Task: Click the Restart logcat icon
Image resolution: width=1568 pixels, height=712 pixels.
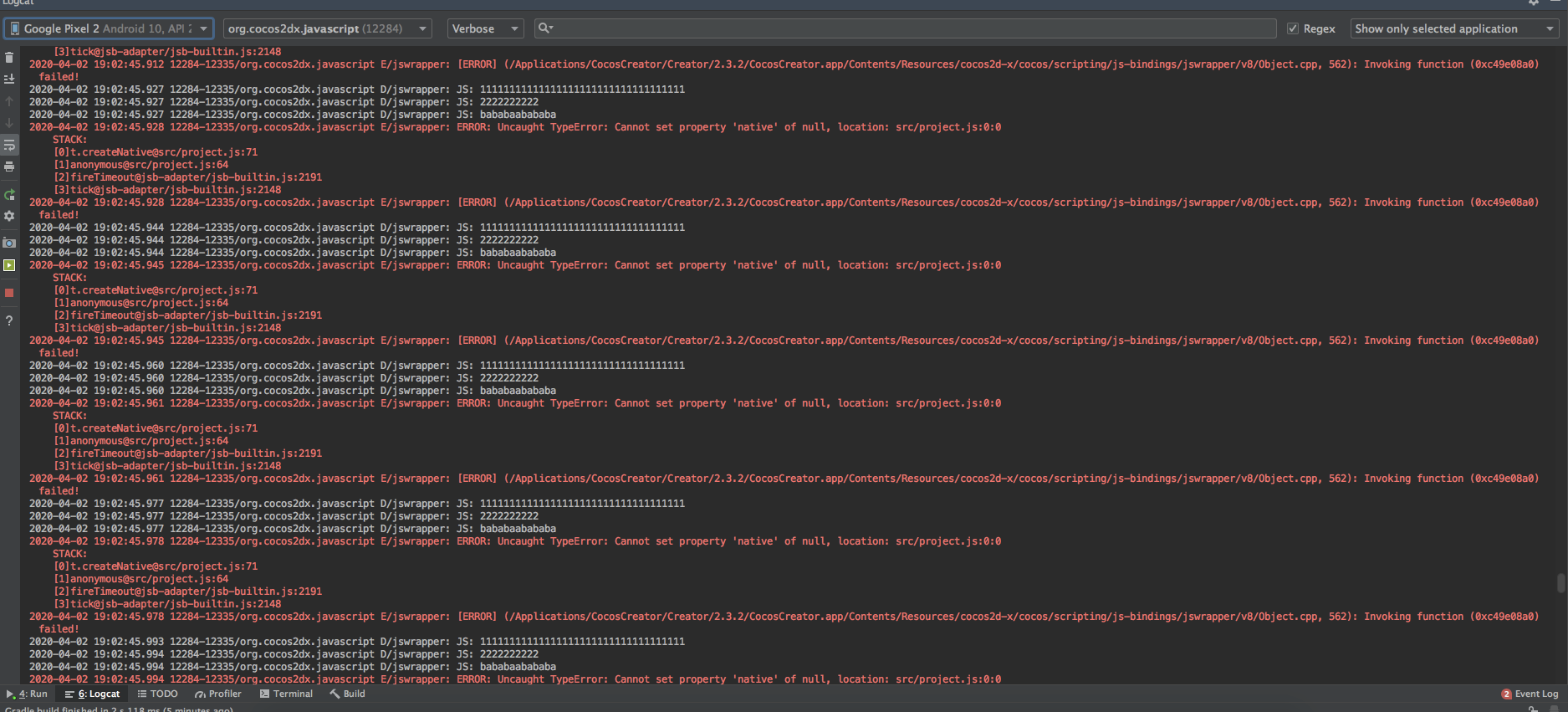Action: (x=9, y=195)
